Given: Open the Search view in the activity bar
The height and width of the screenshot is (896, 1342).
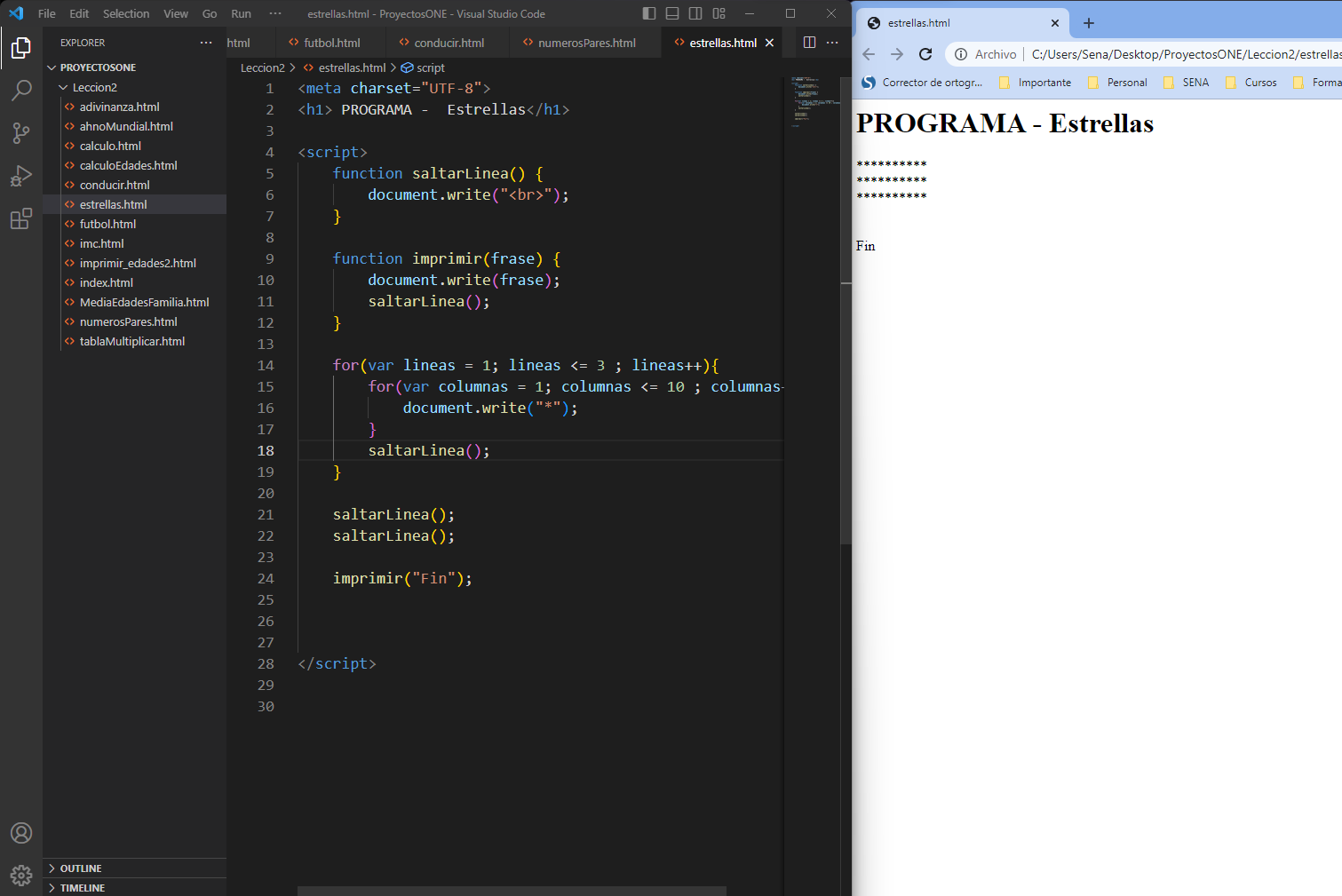Looking at the screenshot, I should click(x=21, y=90).
